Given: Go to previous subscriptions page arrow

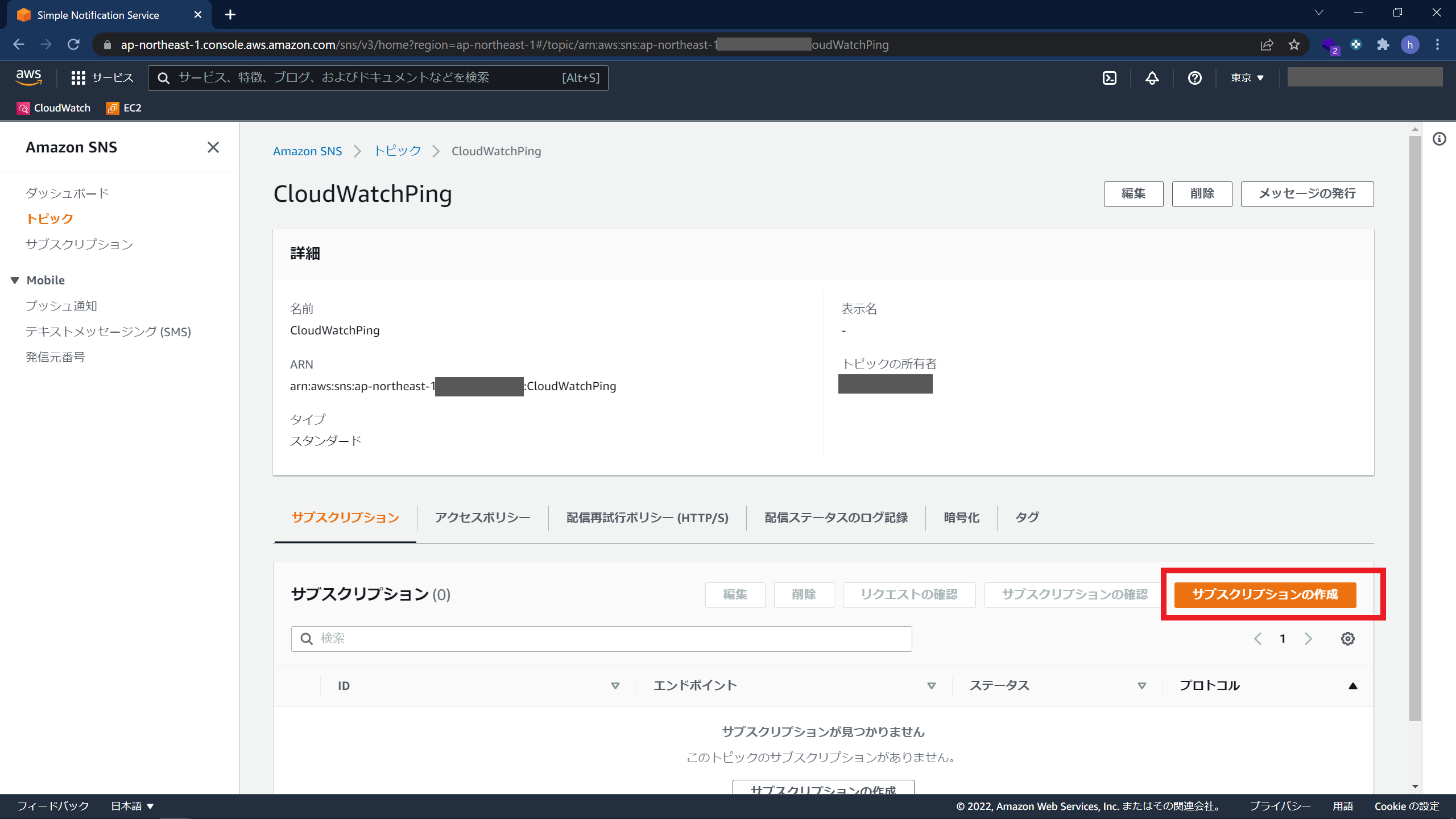Looking at the screenshot, I should click(x=1258, y=639).
